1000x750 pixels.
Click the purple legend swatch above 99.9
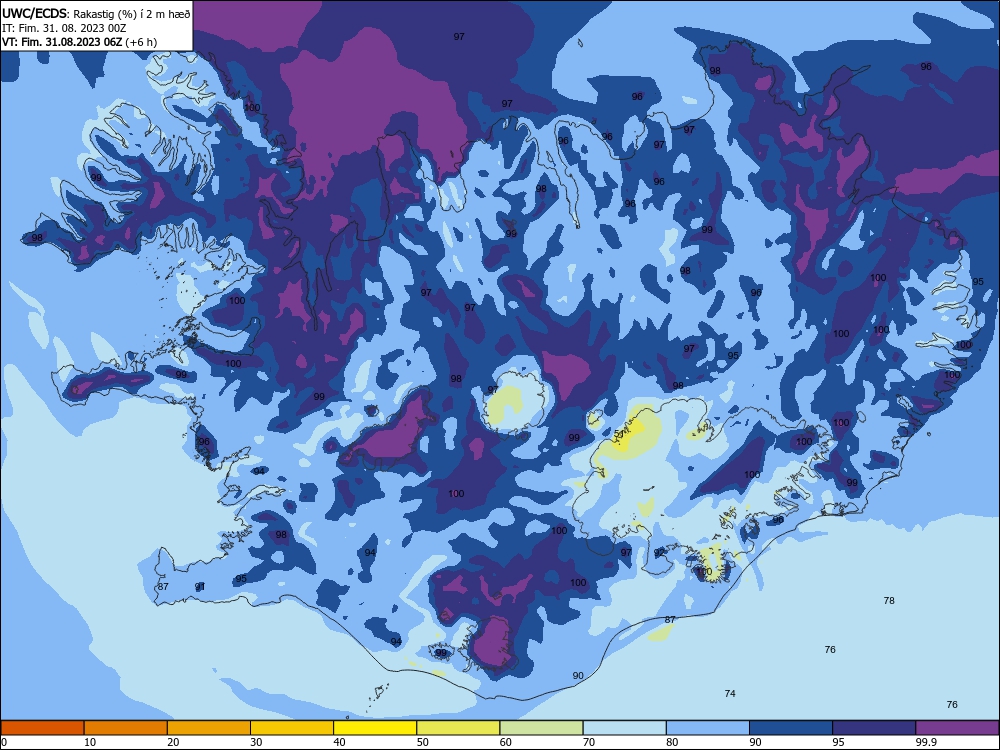click(x=957, y=728)
